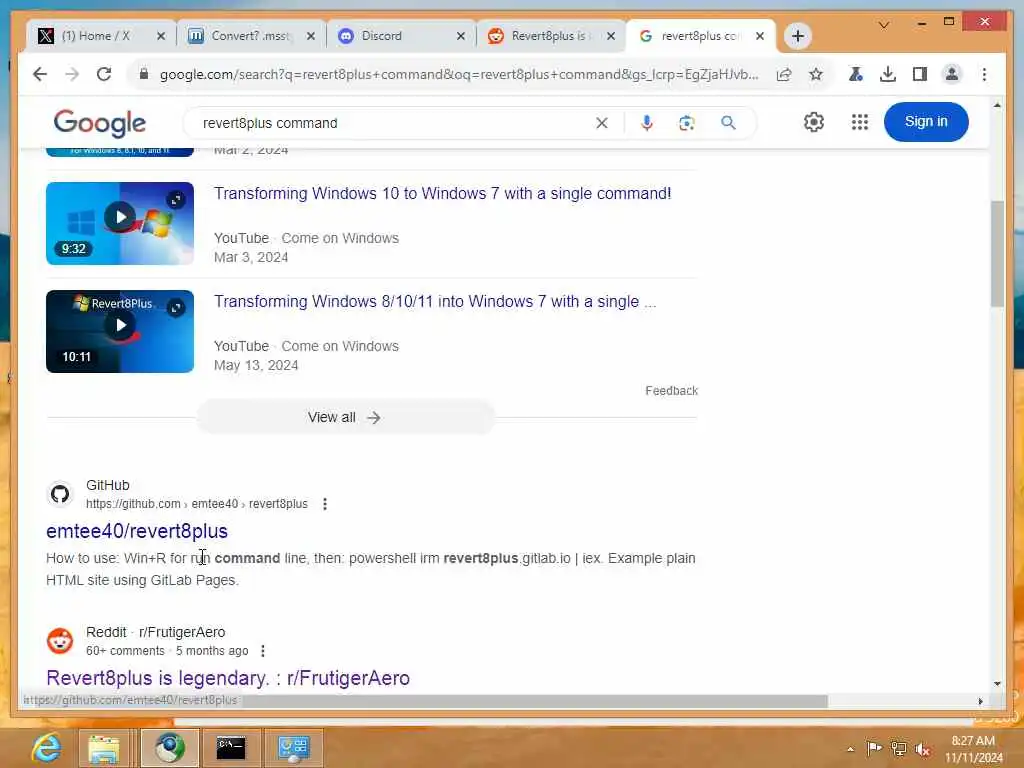
Task: Open Transforming Windows 10 to Windows 7 video
Action: [x=442, y=193]
